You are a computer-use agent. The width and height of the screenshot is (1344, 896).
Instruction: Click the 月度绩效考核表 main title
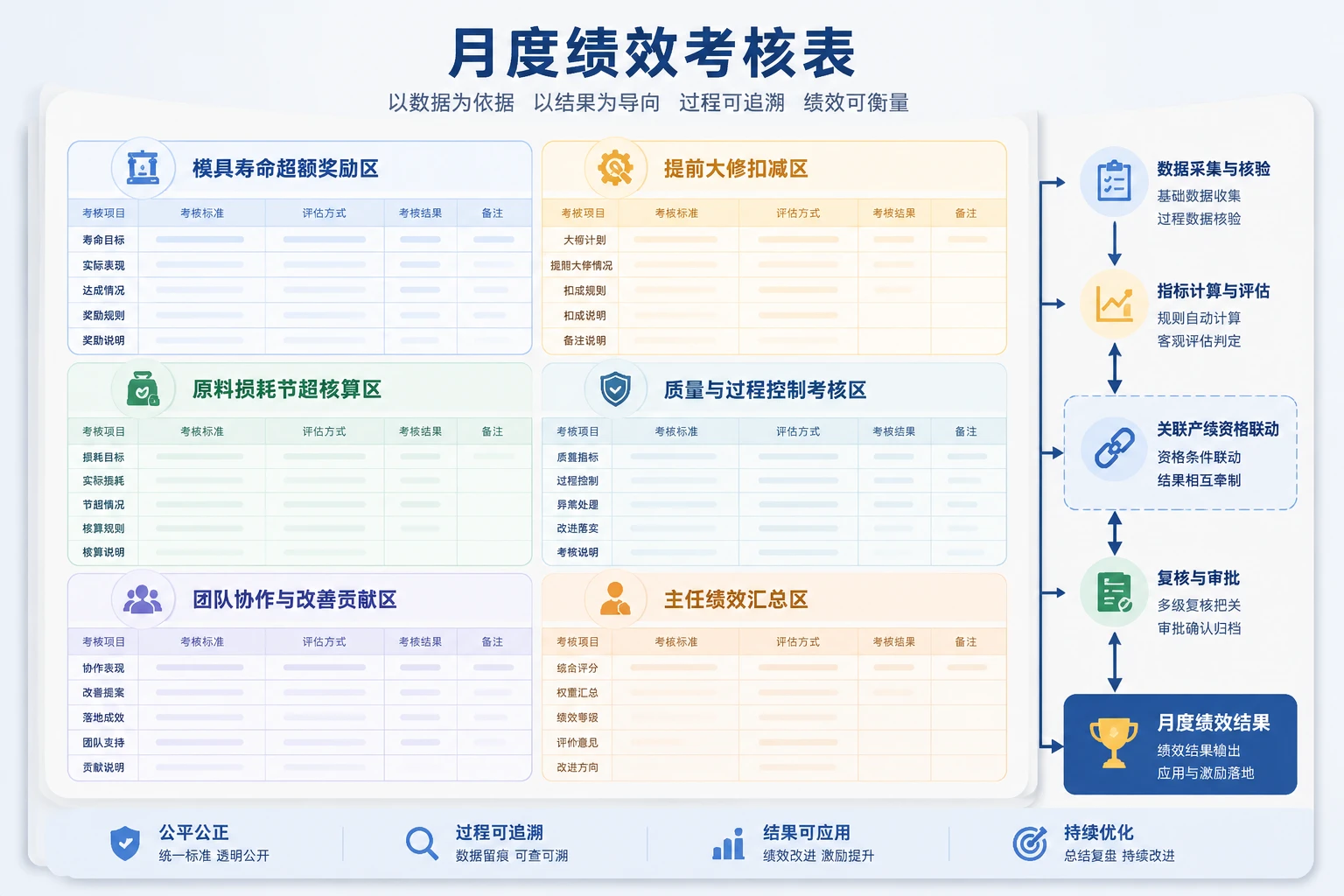pyautogui.click(x=651, y=53)
